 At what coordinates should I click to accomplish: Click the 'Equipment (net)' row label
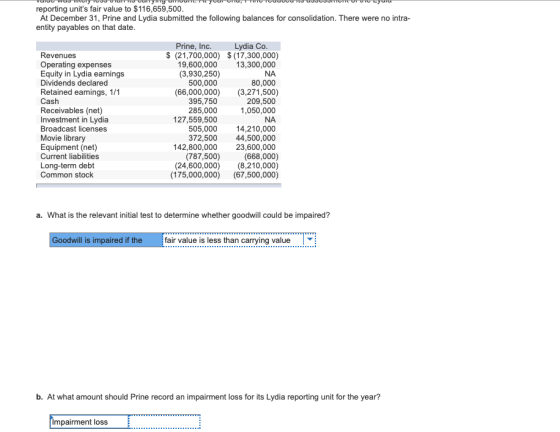pyautogui.click(x=69, y=147)
